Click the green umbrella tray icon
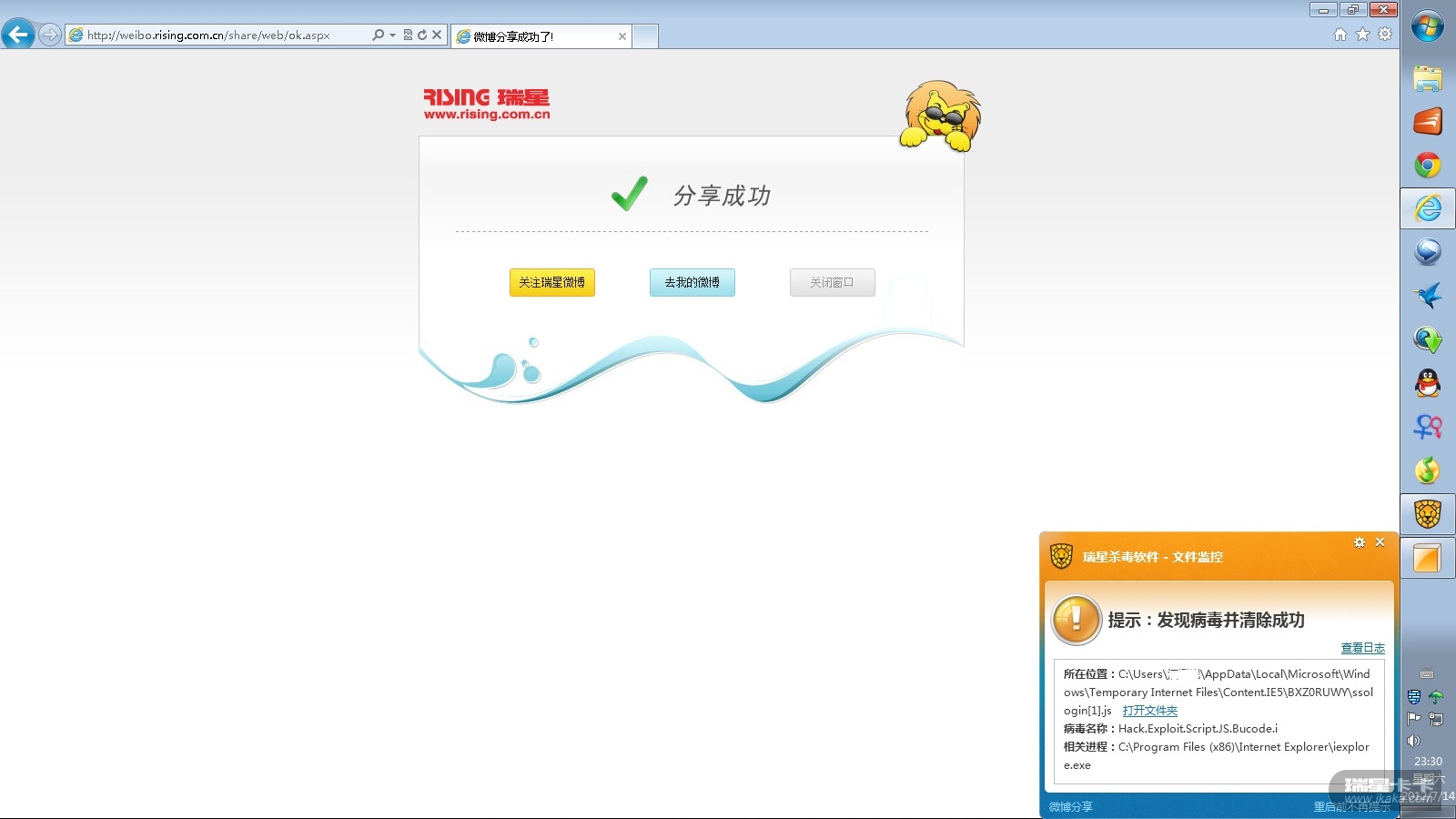Screen dimensions: 1456x819 tap(1436, 697)
